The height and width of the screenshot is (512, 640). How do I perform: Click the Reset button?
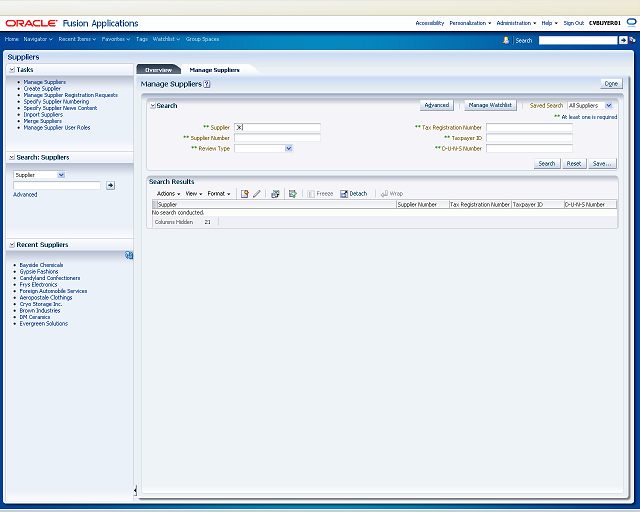(x=574, y=164)
